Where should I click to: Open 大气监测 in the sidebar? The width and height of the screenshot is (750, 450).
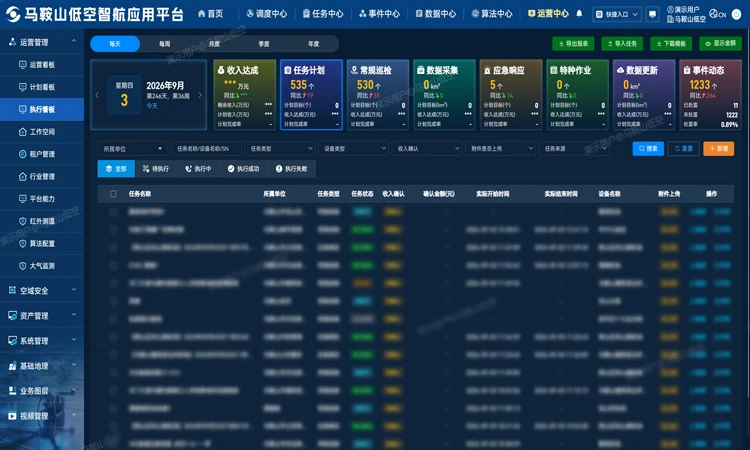[42, 266]
